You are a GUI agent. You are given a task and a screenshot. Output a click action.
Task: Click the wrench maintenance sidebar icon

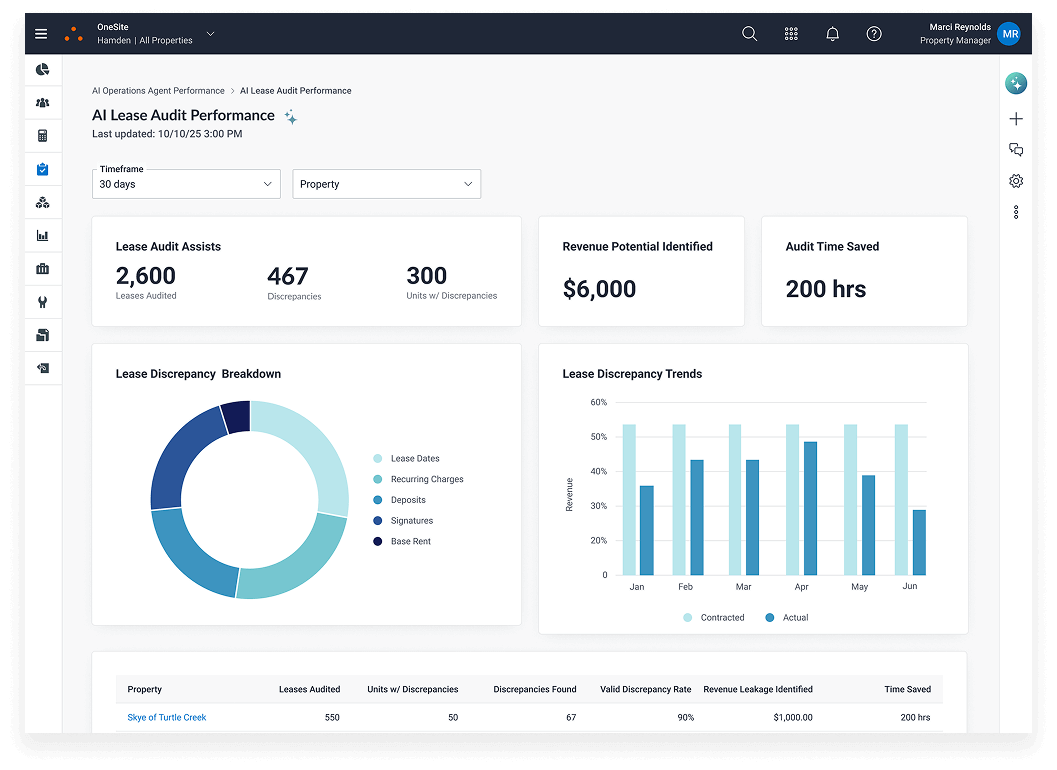pos(42,302)
